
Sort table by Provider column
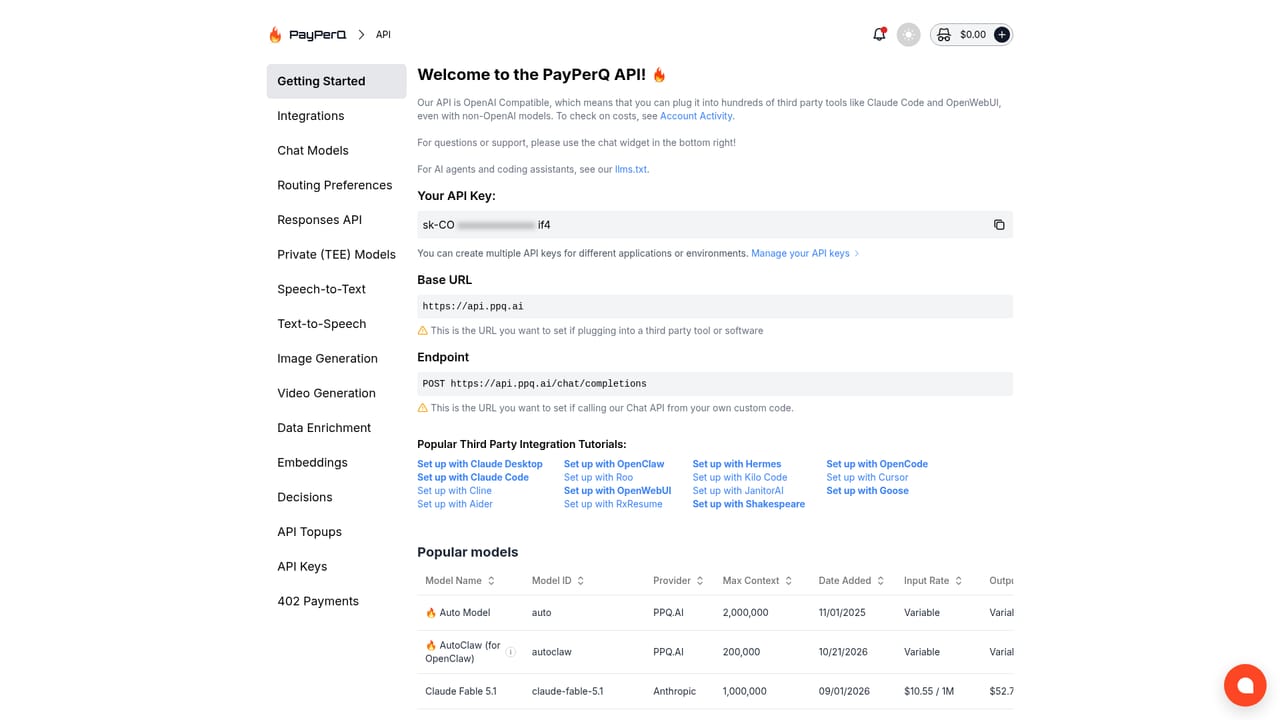pyautogui.click(x=678, y=581)
